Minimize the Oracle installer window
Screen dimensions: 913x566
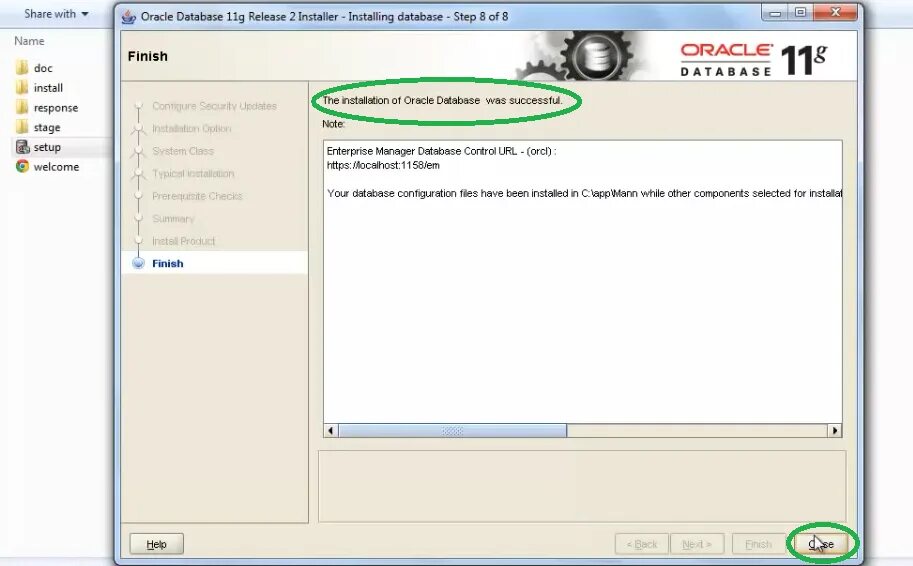tap(775, 13)
